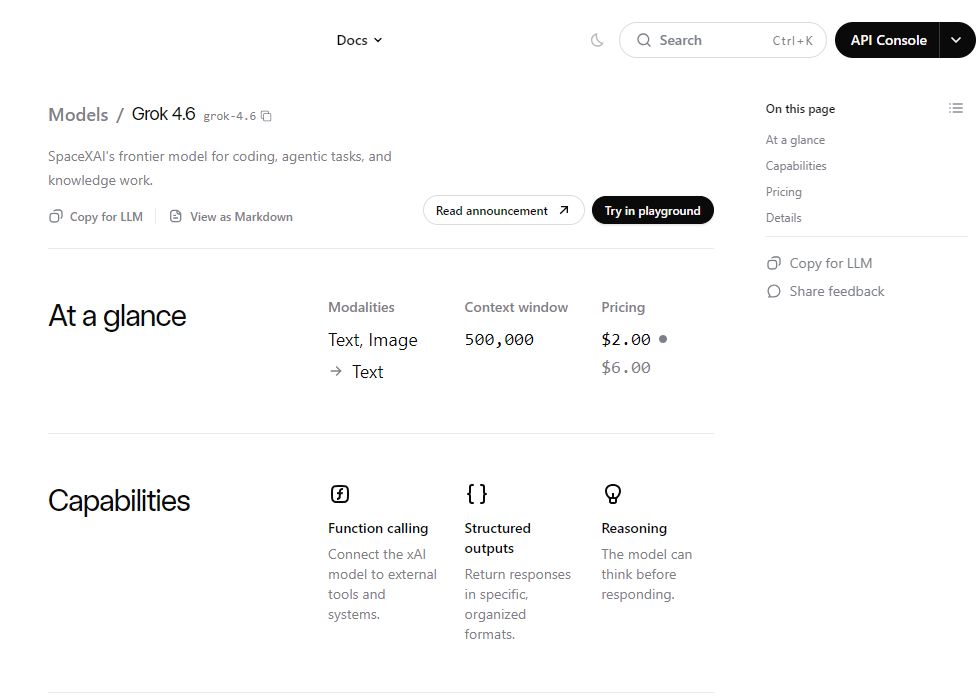
Task: Click Share feedback in the sidebar
Action: (x=826, y=291)
